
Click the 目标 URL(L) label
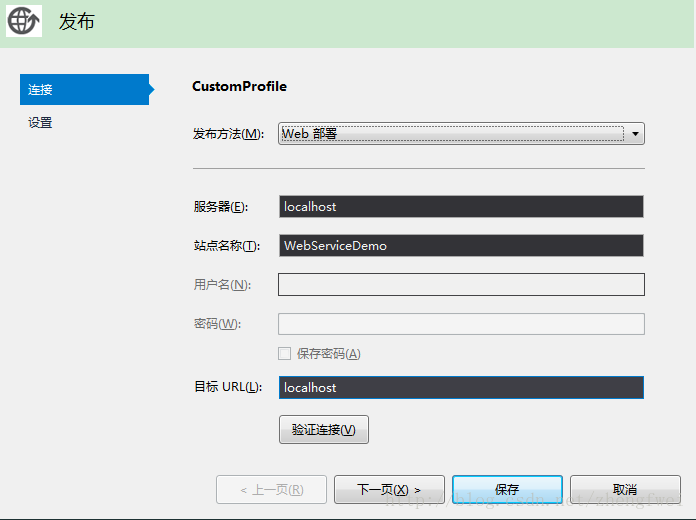(x=228, y=387)
